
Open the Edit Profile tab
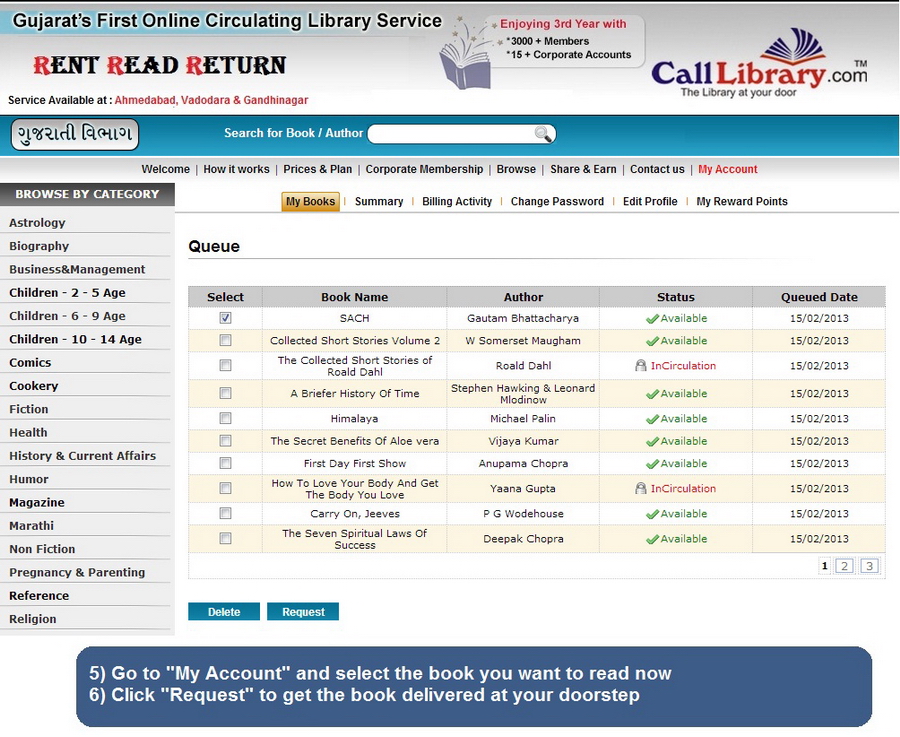pos(650,201)
